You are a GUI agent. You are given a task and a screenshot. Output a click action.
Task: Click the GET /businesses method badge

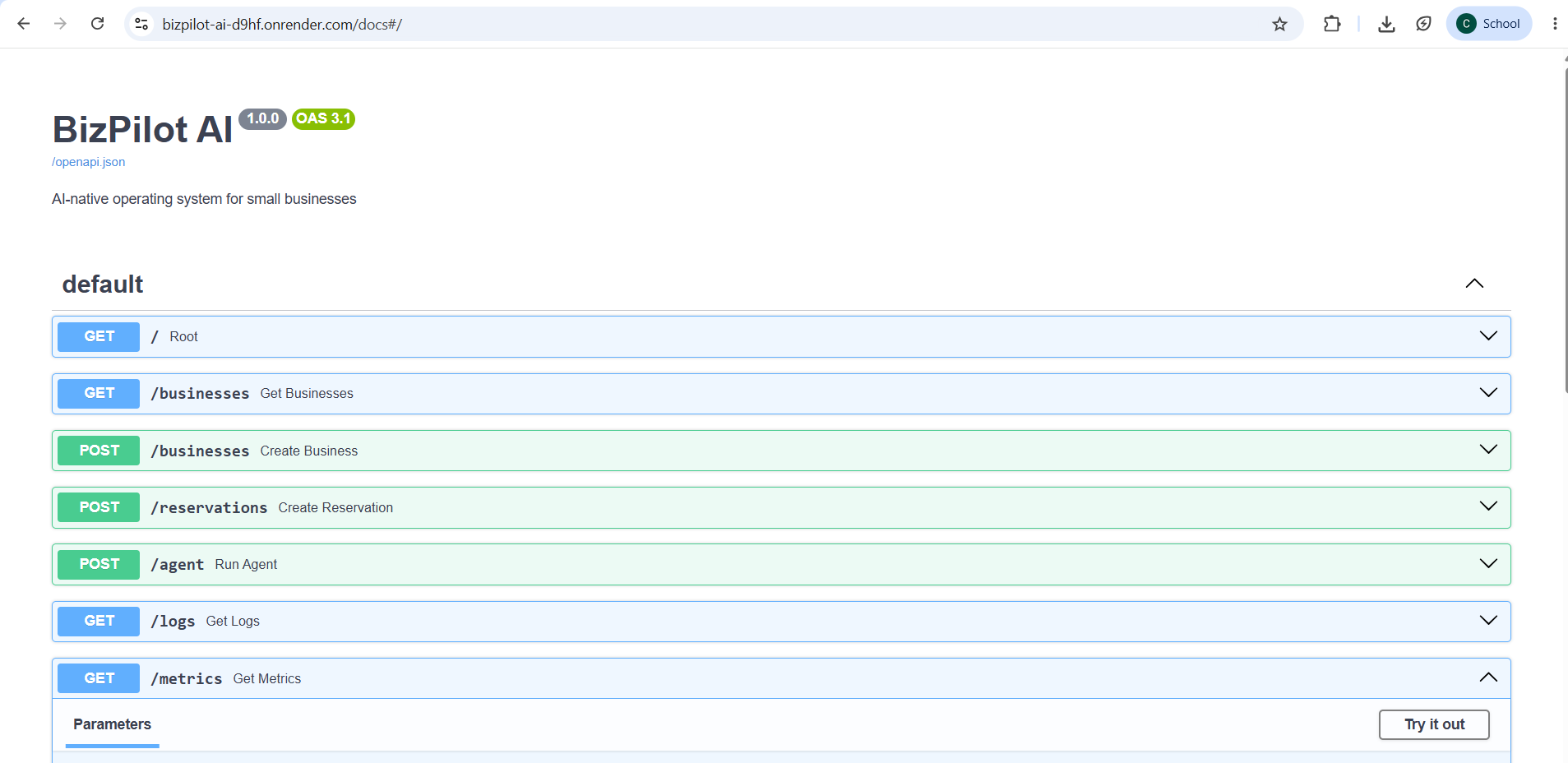pos(99,393)
